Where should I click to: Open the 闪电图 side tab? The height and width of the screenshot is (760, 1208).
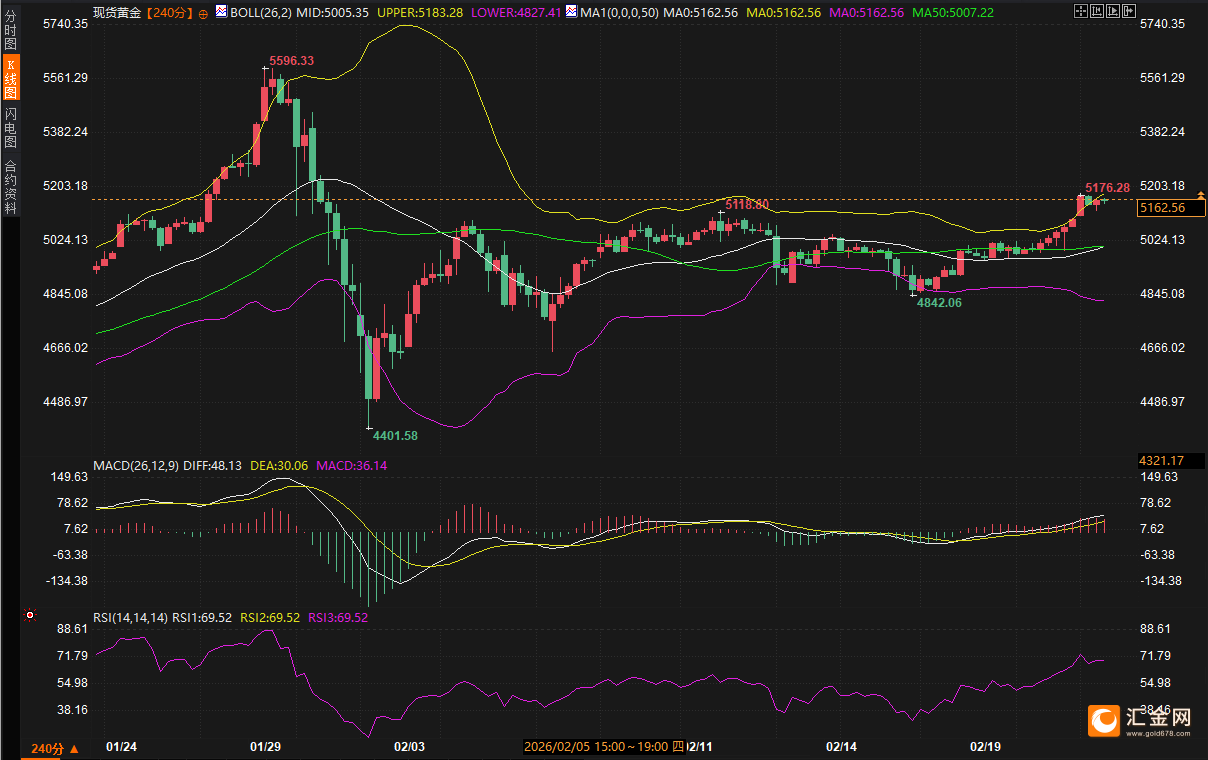point(11,126)
